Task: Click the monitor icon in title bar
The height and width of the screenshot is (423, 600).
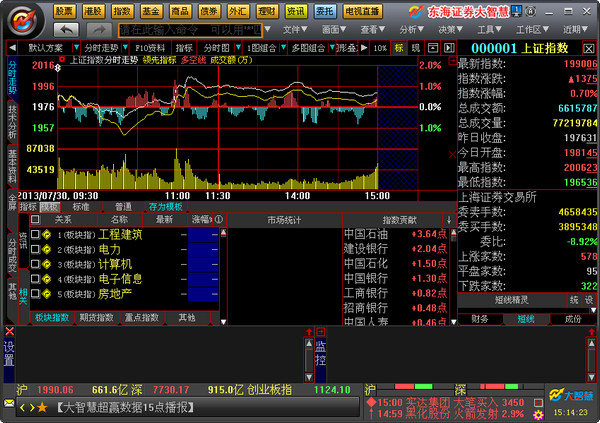Action: coord(517,11)
